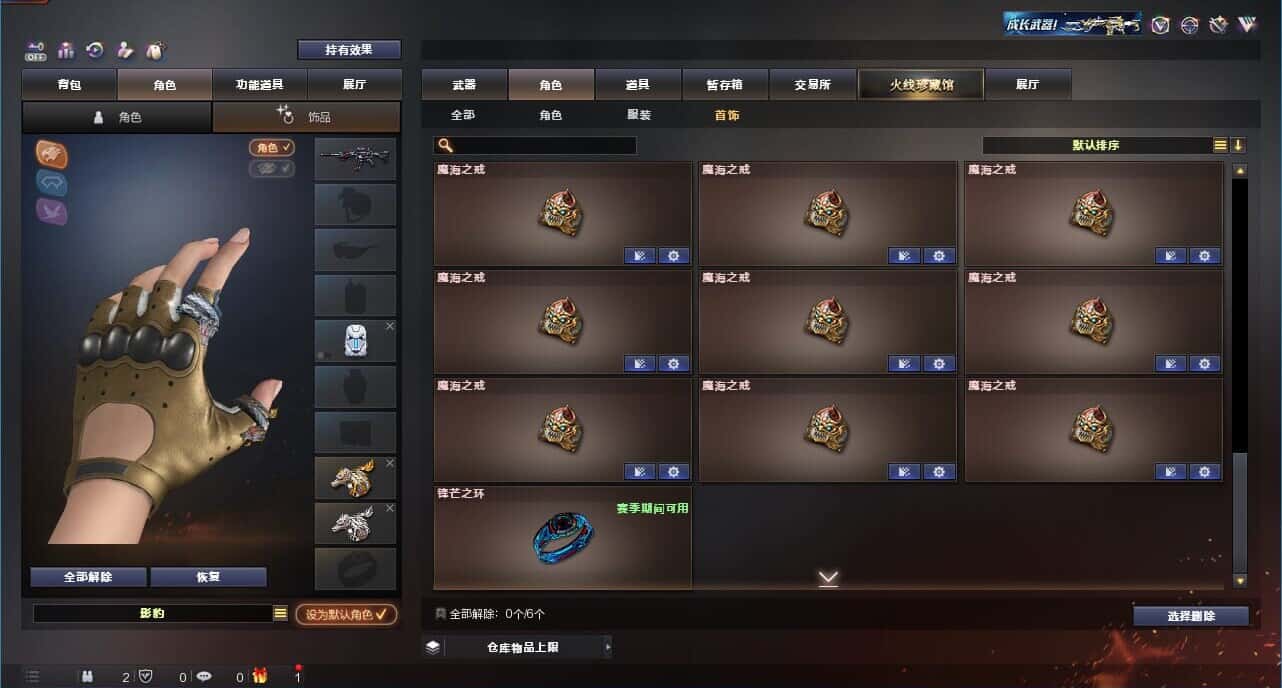1282x688 pixels.
Task: Click the orange wolf emblem icon
Action: point(52,153)
